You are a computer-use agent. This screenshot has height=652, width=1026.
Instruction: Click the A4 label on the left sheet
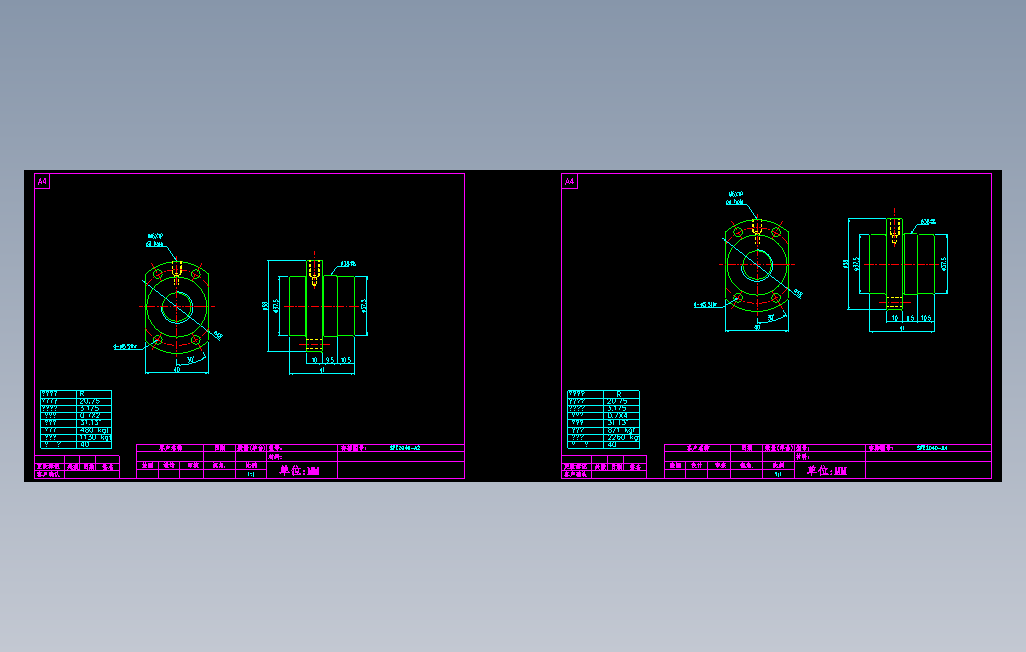pyautogui.click(x=42, y=181)
